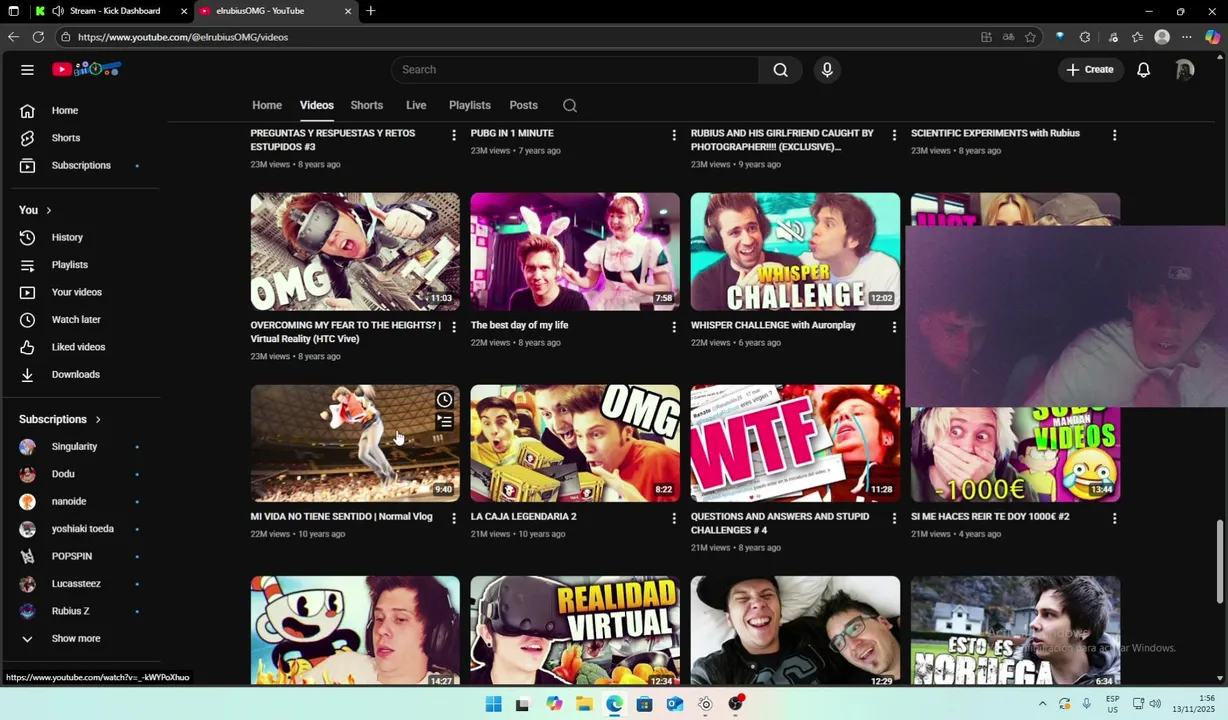The height and width of the screenshot is (720, 1228).
Task: Open the Live channel tab
Action: point(416,106)
